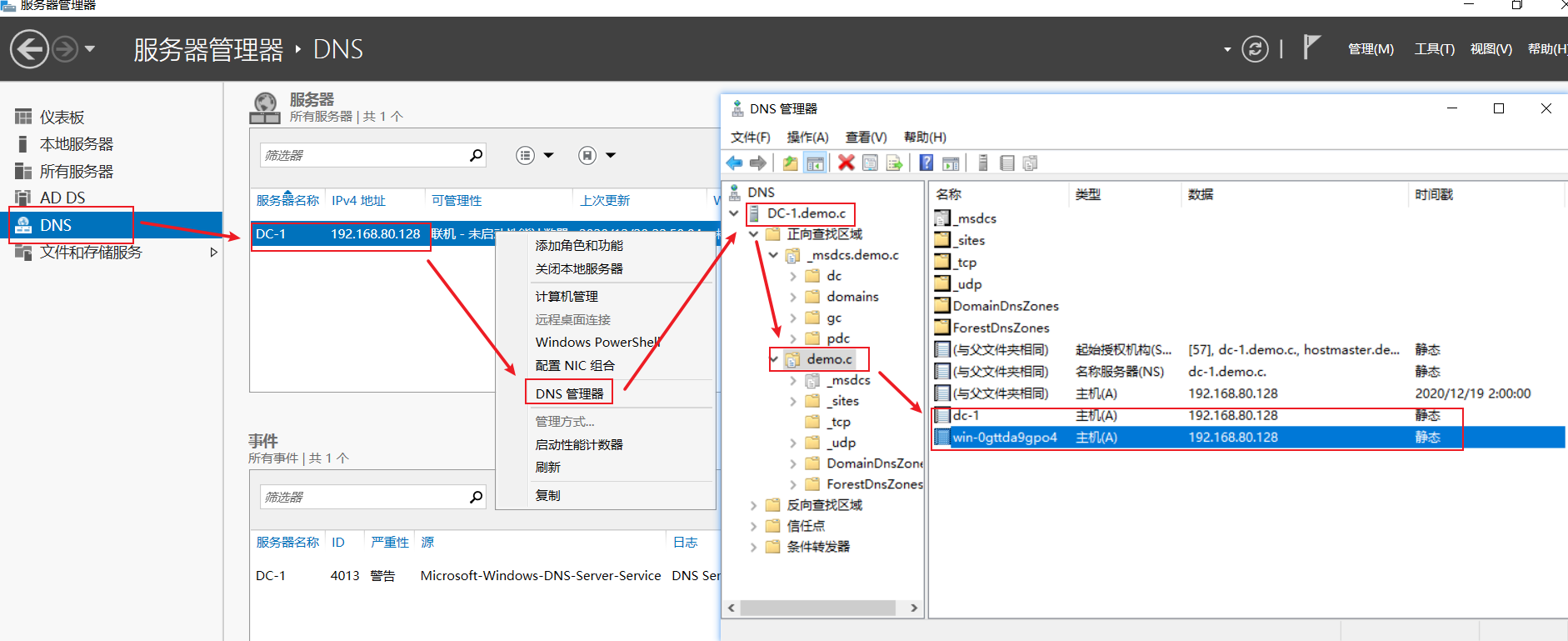Click the blue back arrow in DNS Manager
Image resolution: width=1568 pixels, height=641 pixels.
tap(734, 163)
